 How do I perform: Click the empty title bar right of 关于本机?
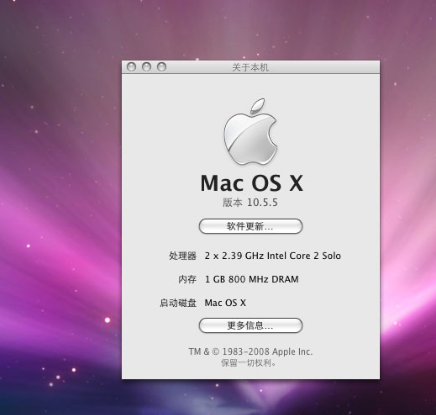pos(323,67)
